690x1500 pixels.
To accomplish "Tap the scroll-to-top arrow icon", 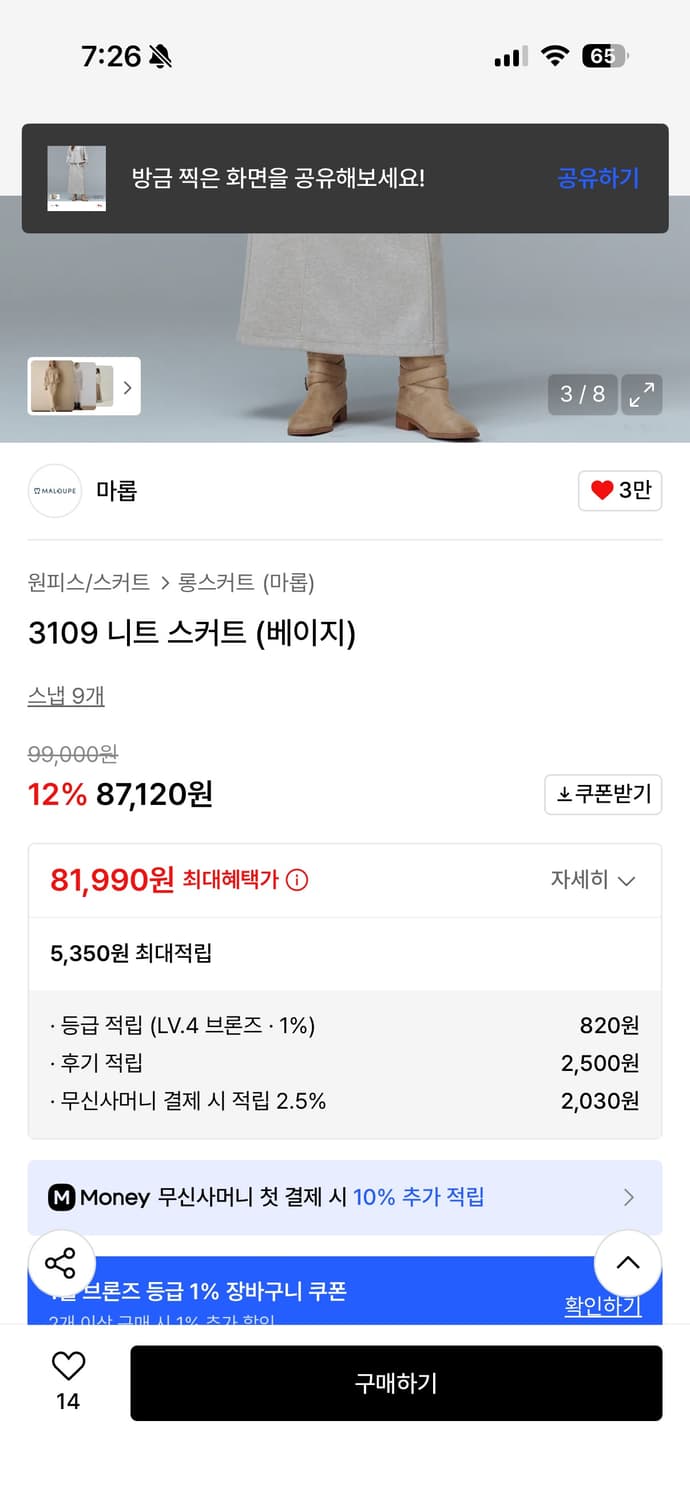I will pyautogui.click(x=627, y=1263).
